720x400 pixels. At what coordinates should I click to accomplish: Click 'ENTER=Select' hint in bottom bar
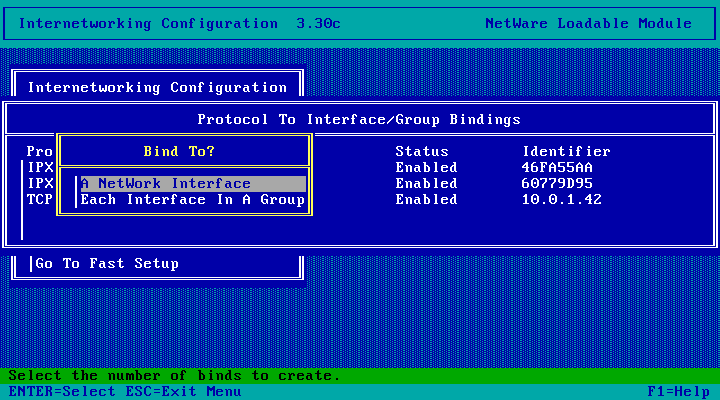[x=62, y=392]
